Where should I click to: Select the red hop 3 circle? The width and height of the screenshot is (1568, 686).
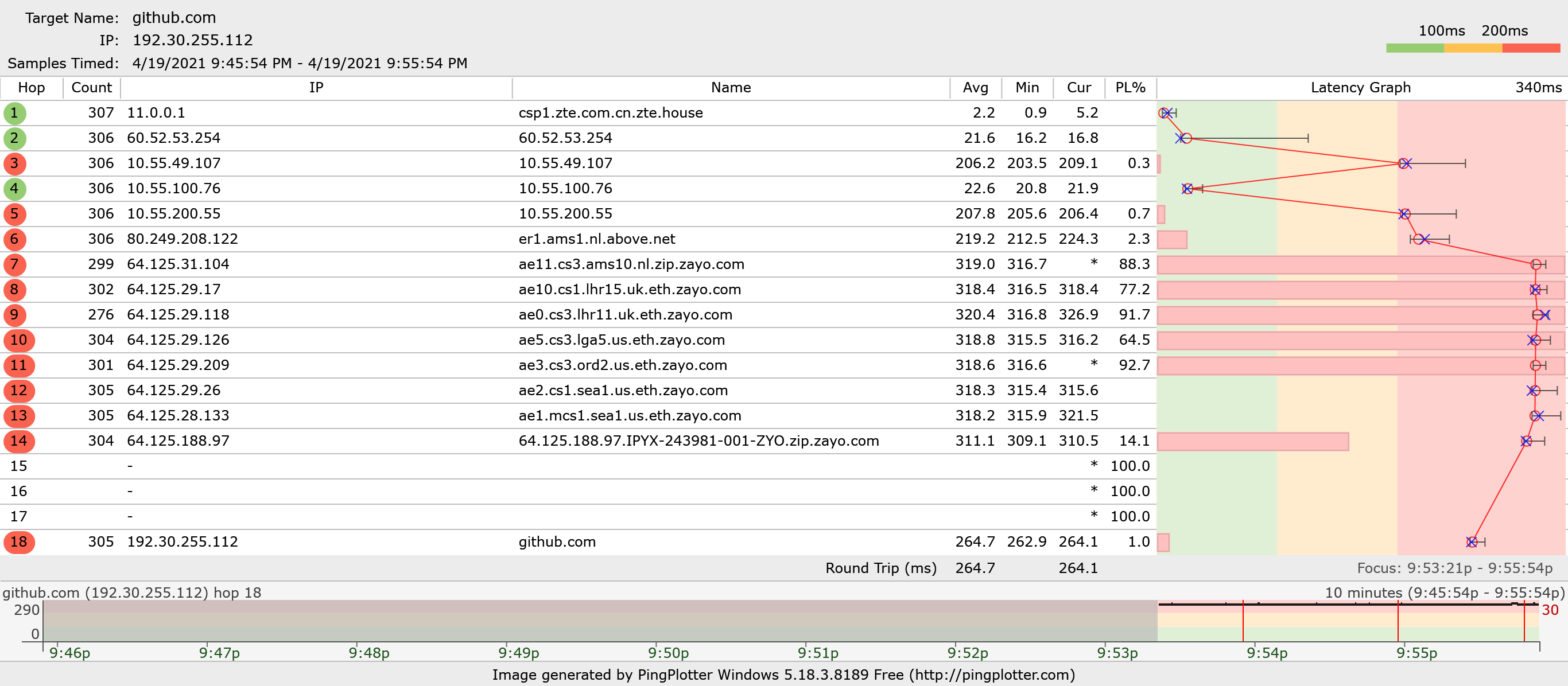click(14, 163)
